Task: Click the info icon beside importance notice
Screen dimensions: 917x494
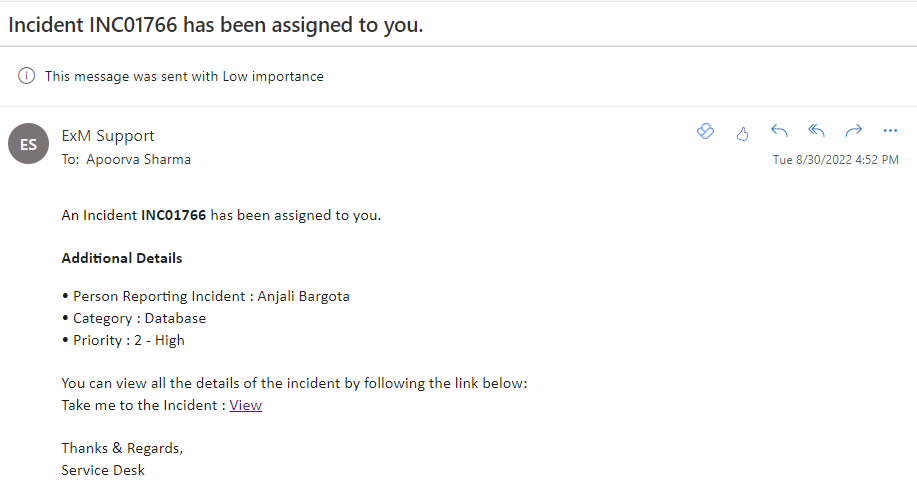Action: click(26, 76)
